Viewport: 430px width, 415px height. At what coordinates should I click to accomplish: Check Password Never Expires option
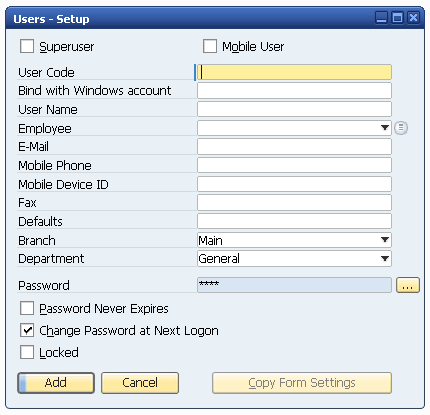click(27, 308)
